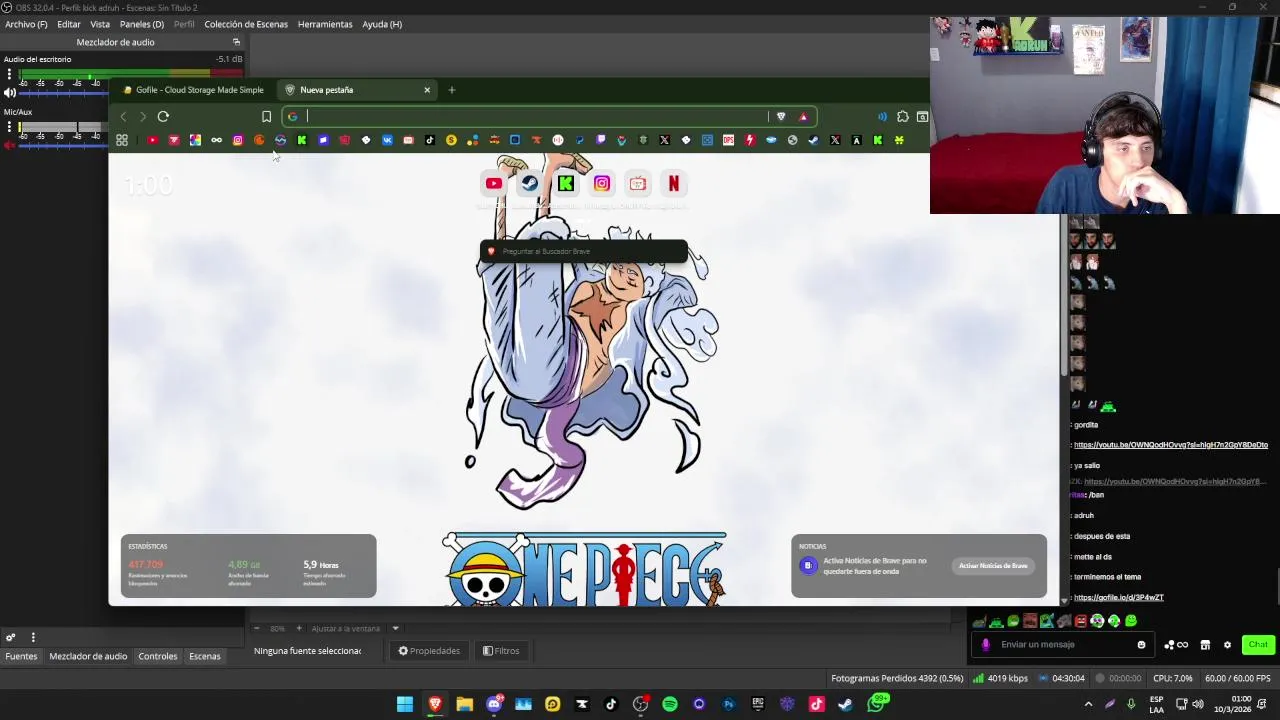
Task: Reload the browser page
Action: (x=163, y=116)
